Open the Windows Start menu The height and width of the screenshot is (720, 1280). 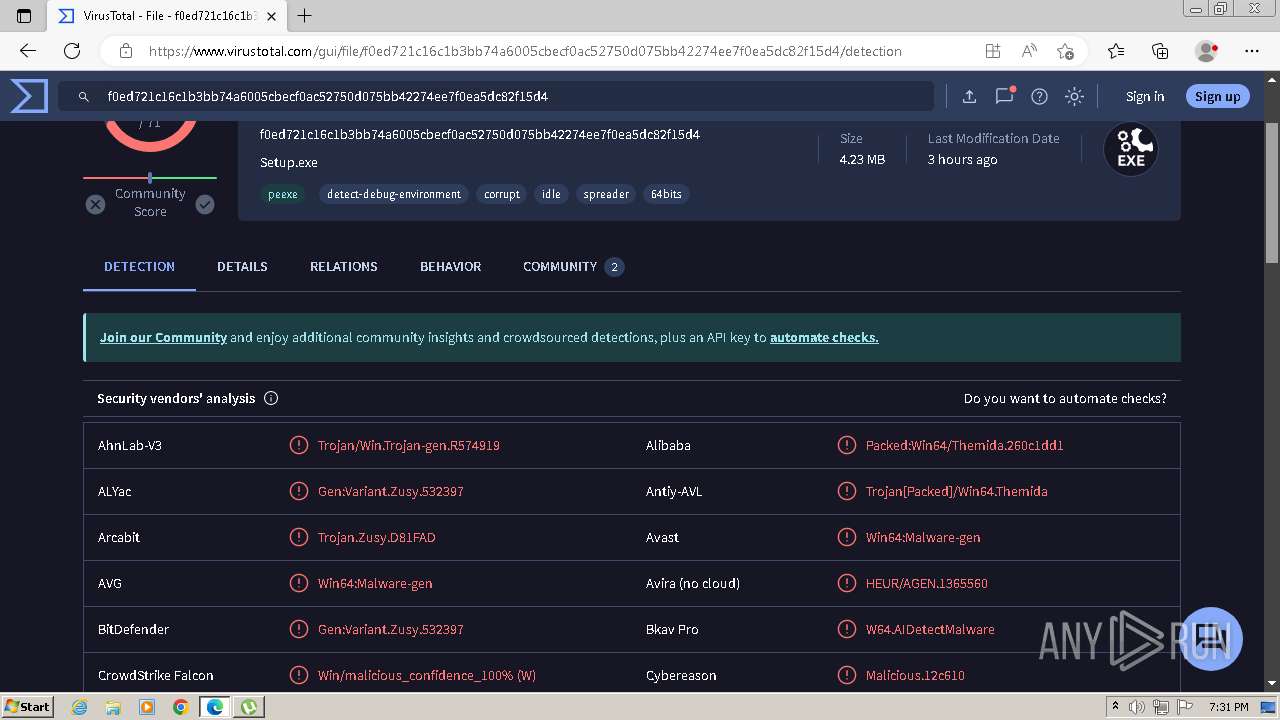click(x=27, y=706)
